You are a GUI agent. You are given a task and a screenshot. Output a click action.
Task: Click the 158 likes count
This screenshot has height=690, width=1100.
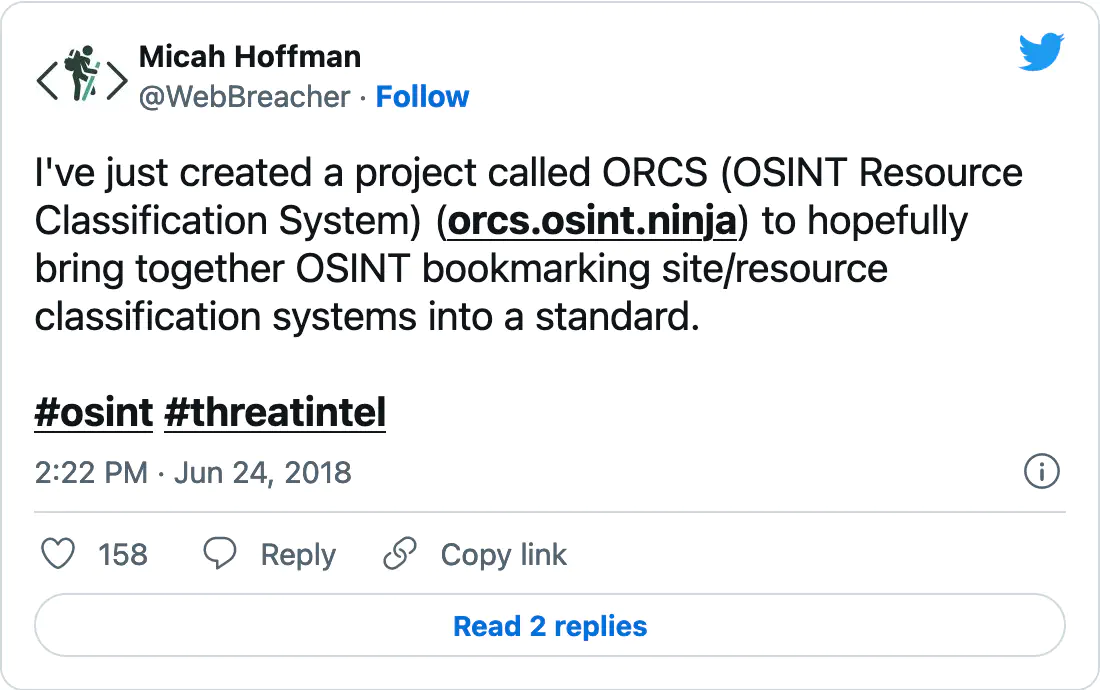pyautogui.click(x=123, y=555)
